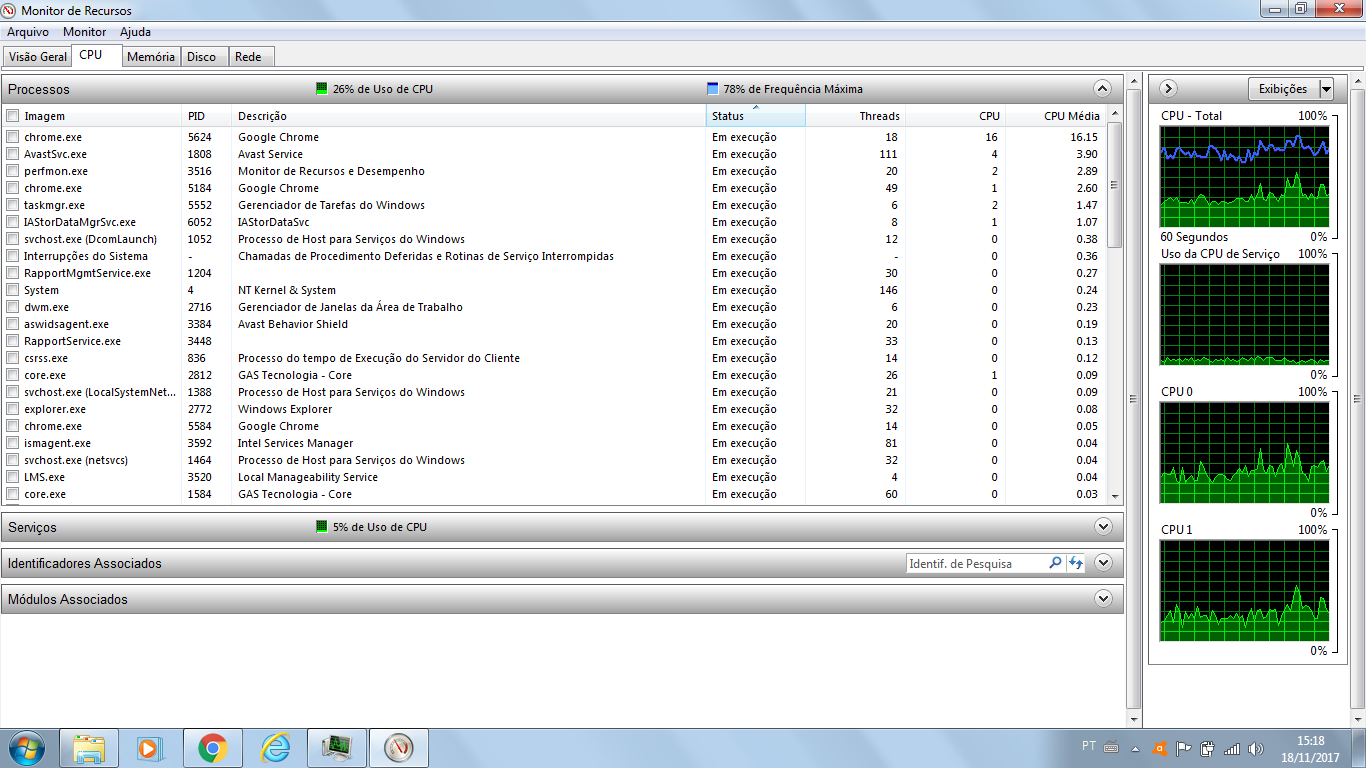
Task: Open the Exibições dropdown arrow
Action: (1327, 89)
